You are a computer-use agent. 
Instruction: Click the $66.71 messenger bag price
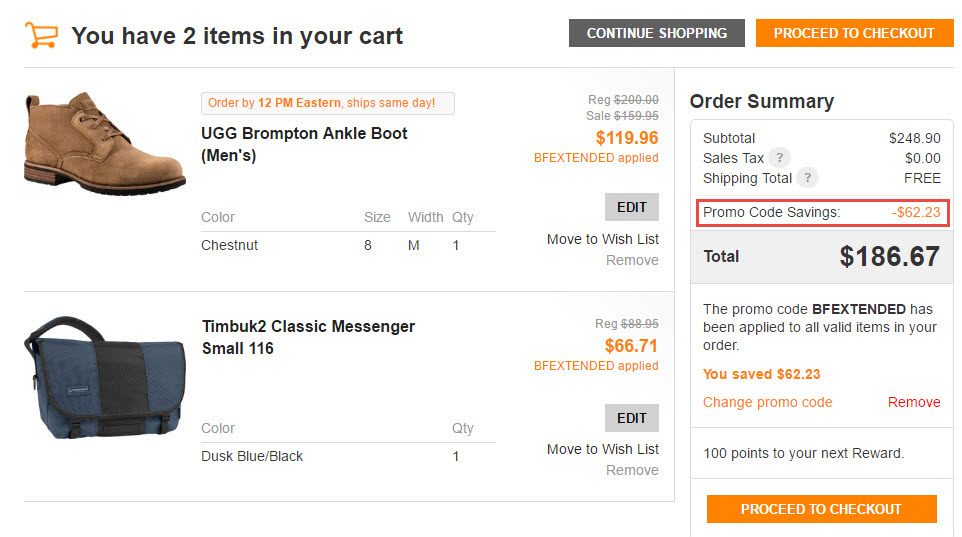[631, 346]
